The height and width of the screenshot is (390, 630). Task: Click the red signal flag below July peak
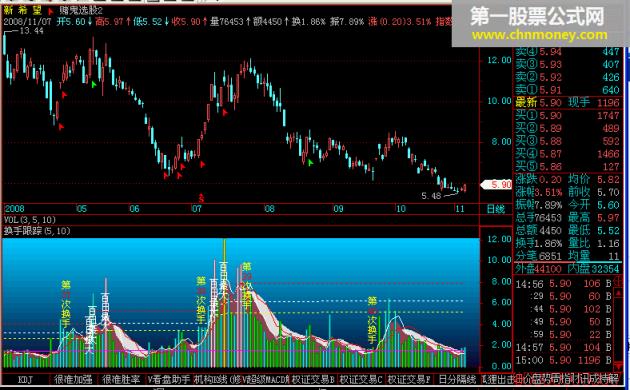point(225,113)
